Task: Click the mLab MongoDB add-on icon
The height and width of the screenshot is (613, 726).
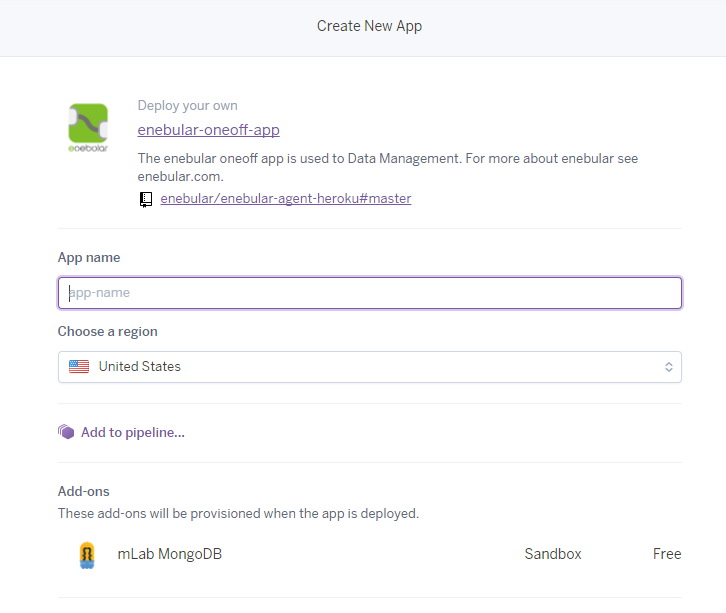Action: (88, 554)
